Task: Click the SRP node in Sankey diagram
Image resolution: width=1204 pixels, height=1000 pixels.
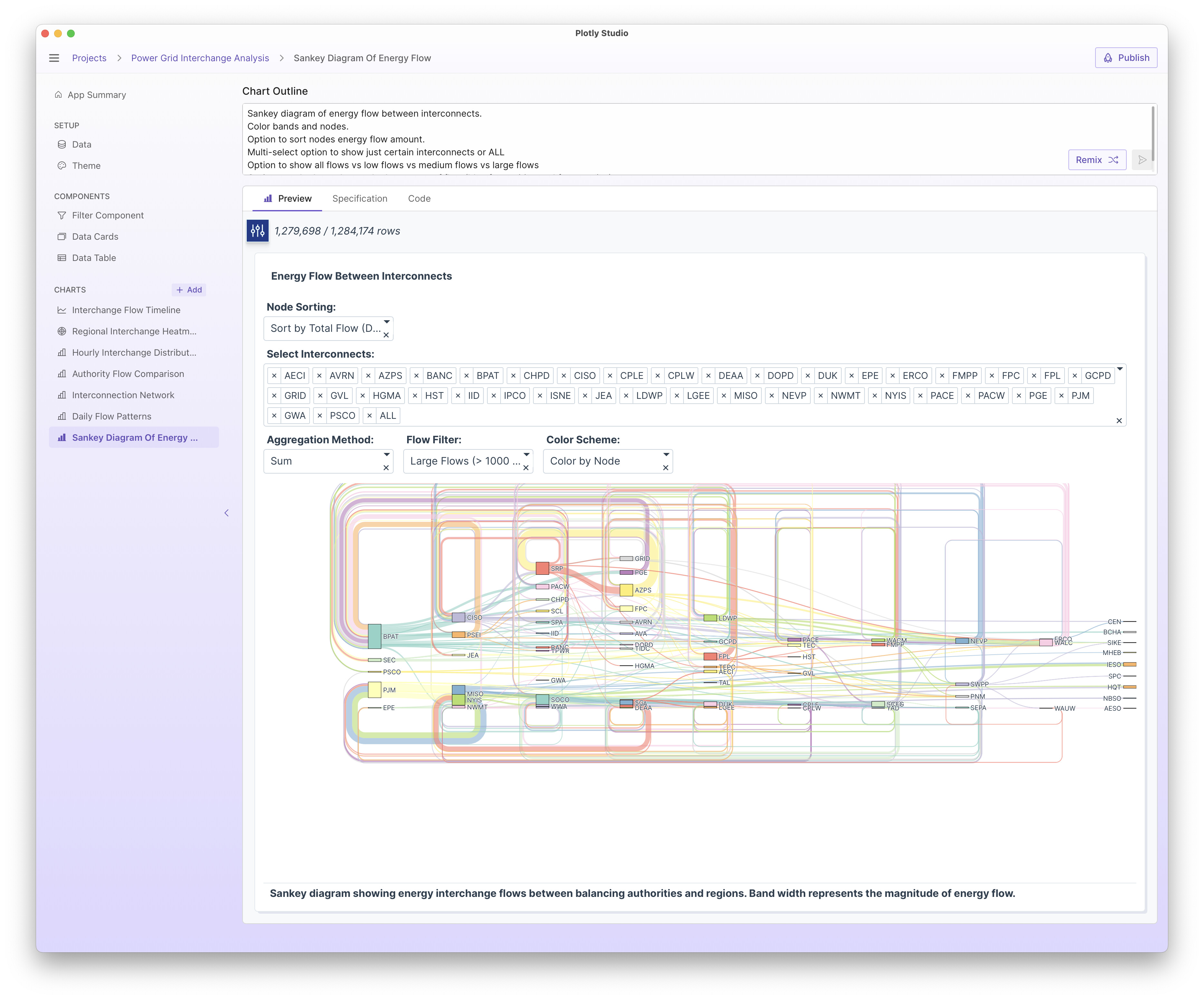Action: [542, 568]
